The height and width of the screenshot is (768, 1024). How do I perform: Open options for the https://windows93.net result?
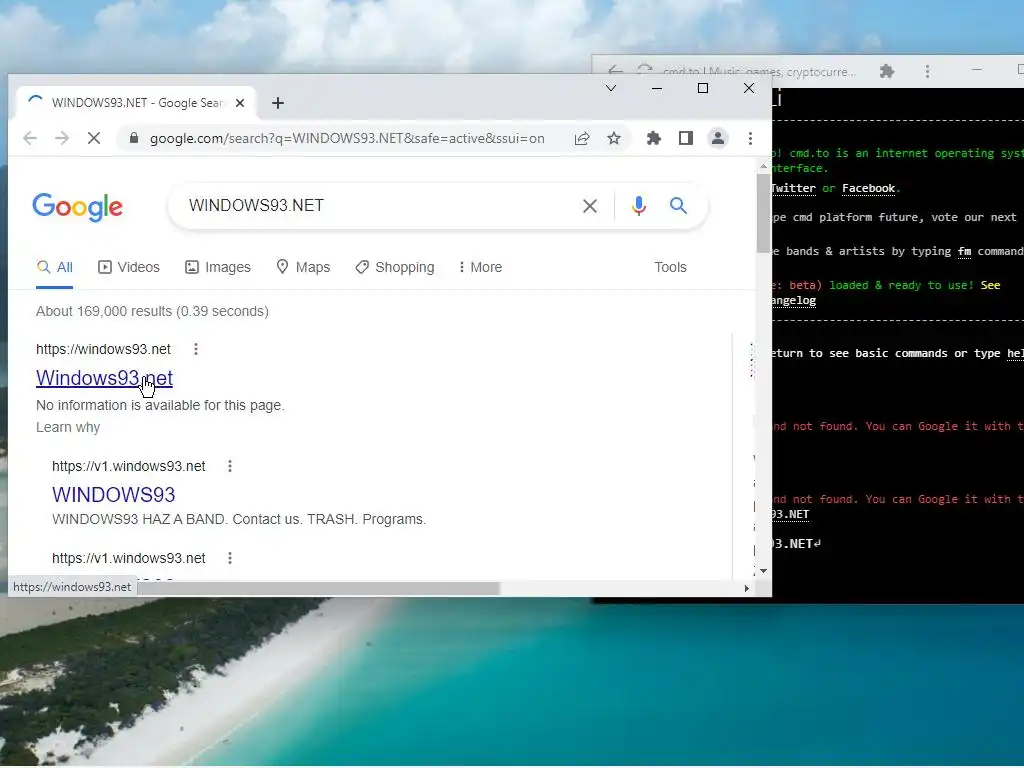(196, 349)
